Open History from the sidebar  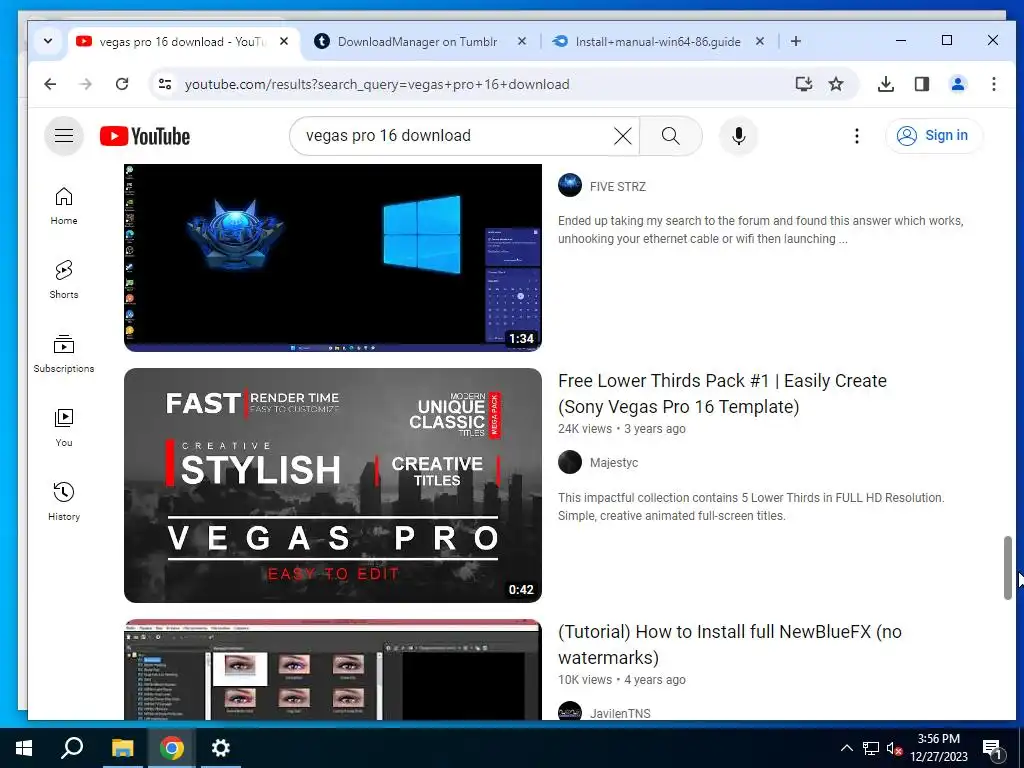(64, 502)
